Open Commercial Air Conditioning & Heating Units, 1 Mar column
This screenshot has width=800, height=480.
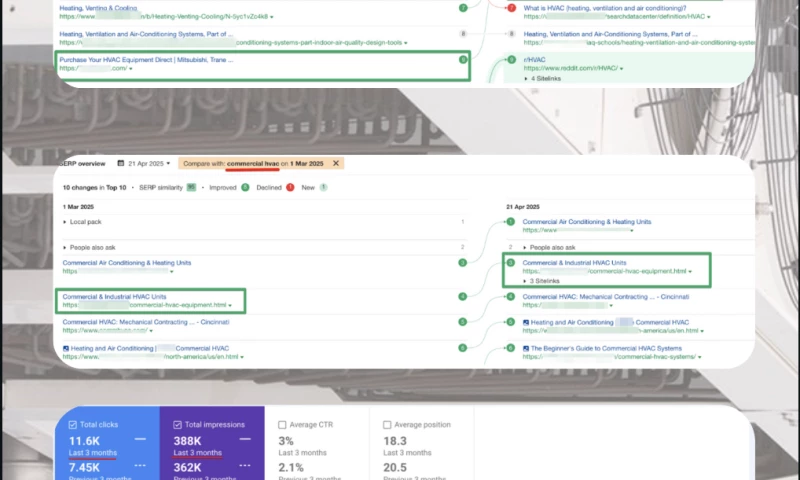(127, 263)
